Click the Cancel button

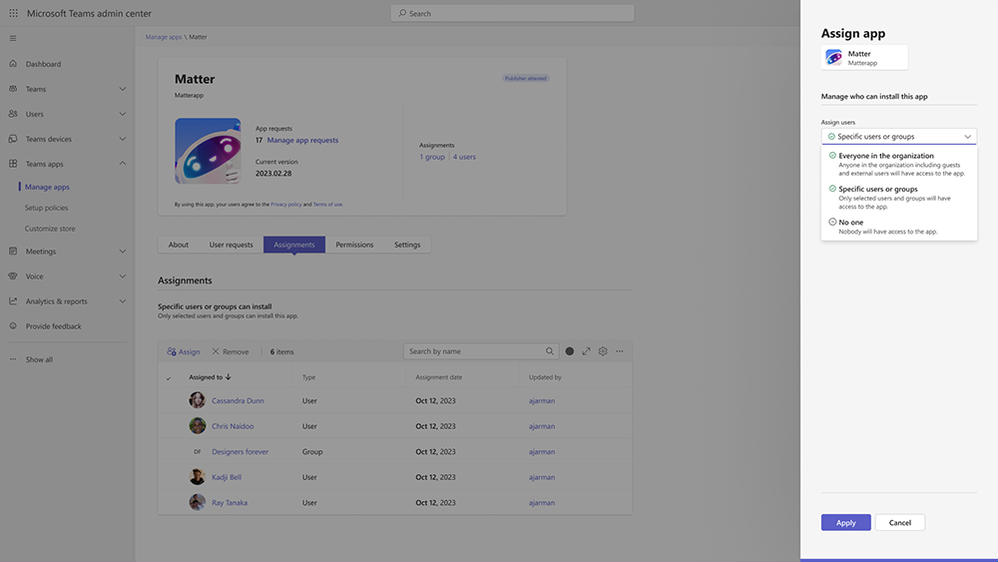pos(900,523)
